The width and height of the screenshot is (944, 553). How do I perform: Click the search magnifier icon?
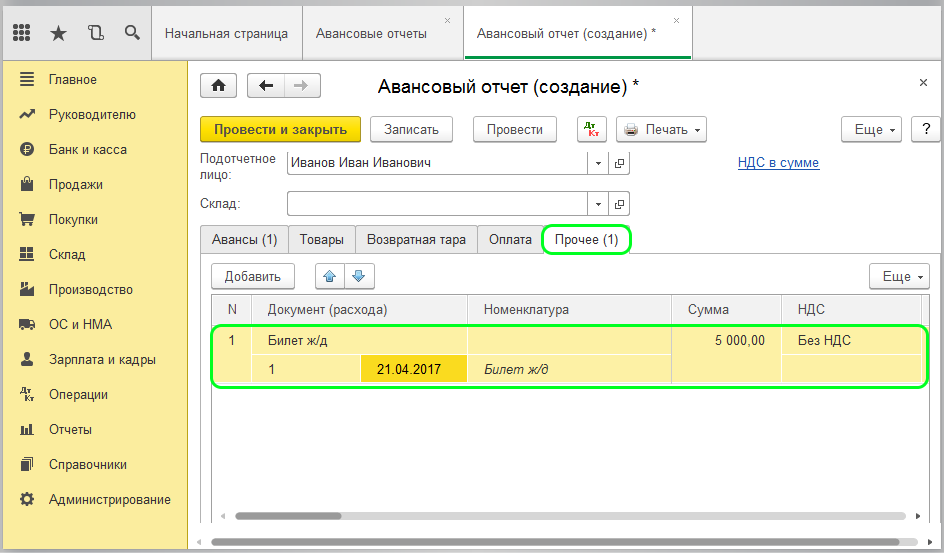click(132, 33)
